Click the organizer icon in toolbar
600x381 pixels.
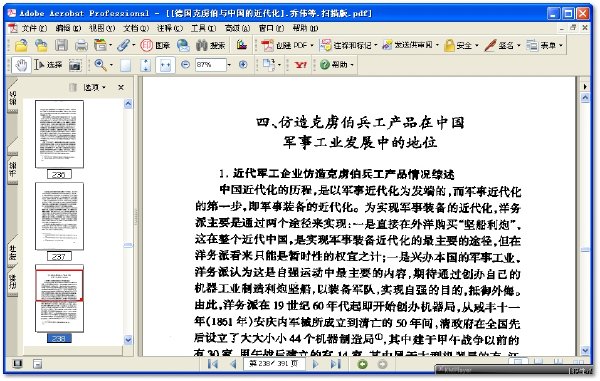[101, 46]
